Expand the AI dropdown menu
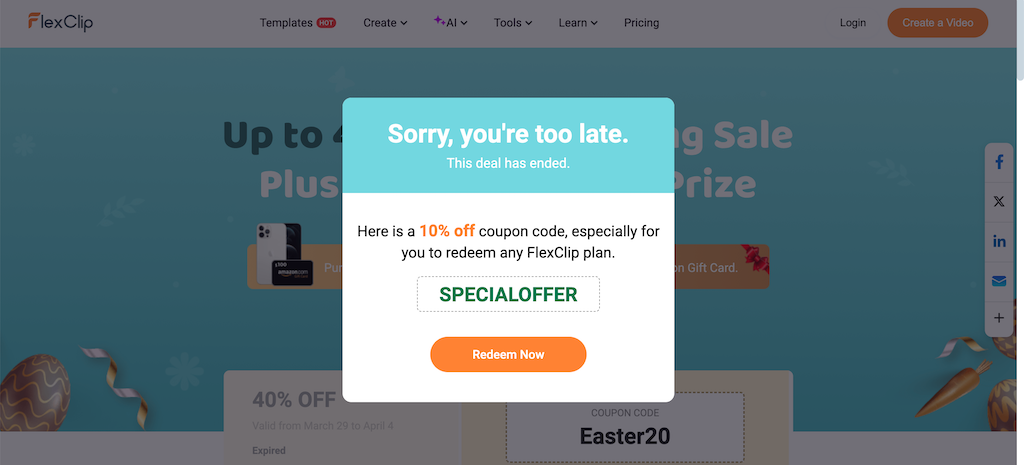Viewport: 1024px width, 465px height. [451, 23]
